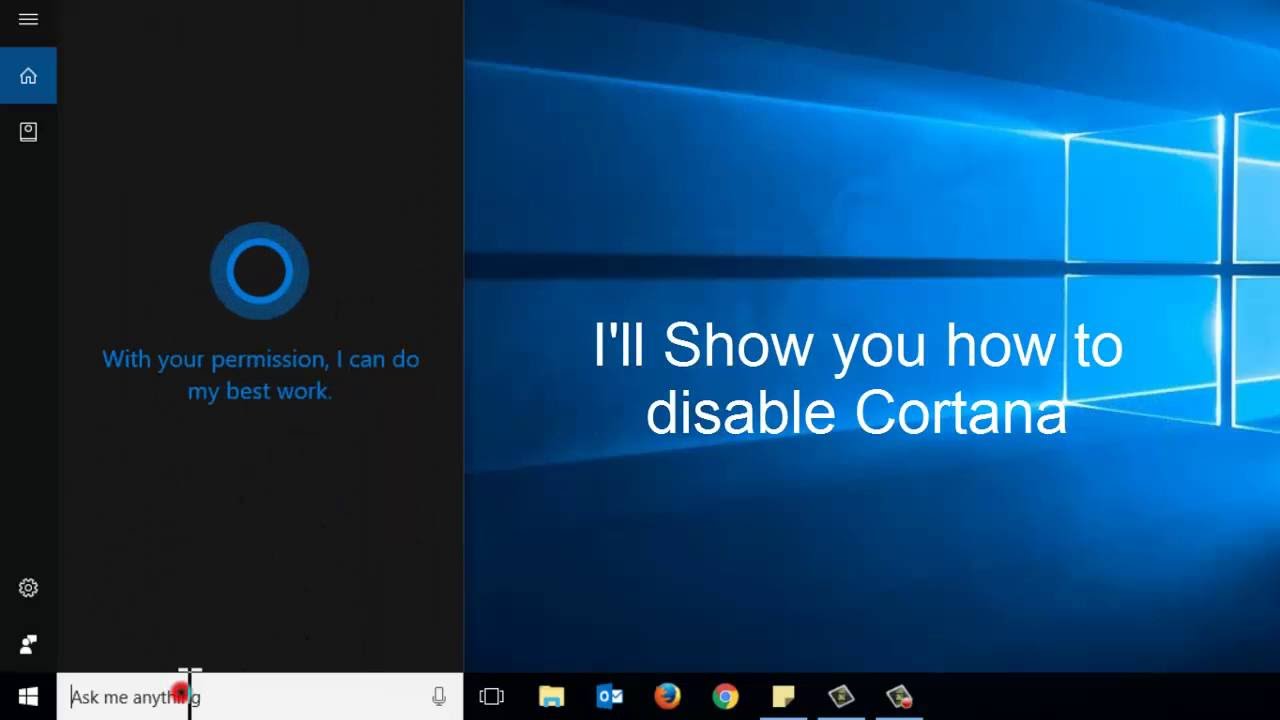The width and height of the screenshot is (1280, 720).
Task: Open Cortana's feedback option
Action: (x=28, y=644)
